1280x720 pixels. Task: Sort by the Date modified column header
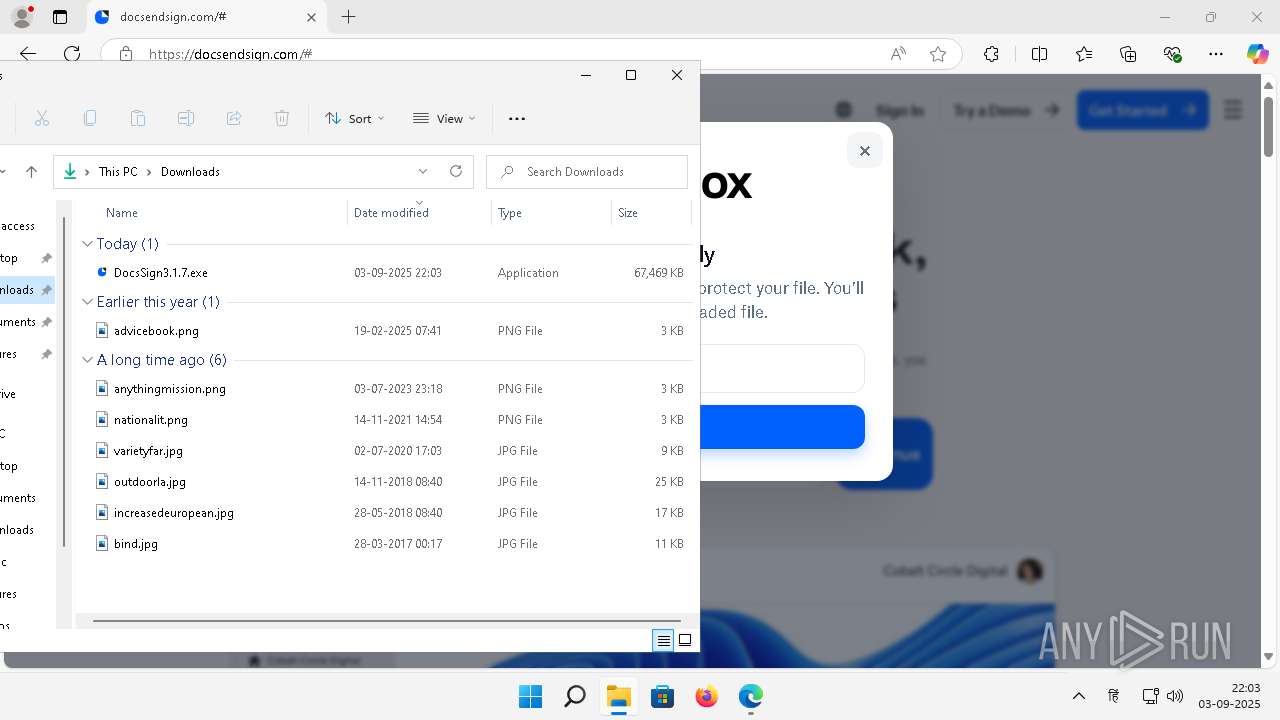click(391, 213)
